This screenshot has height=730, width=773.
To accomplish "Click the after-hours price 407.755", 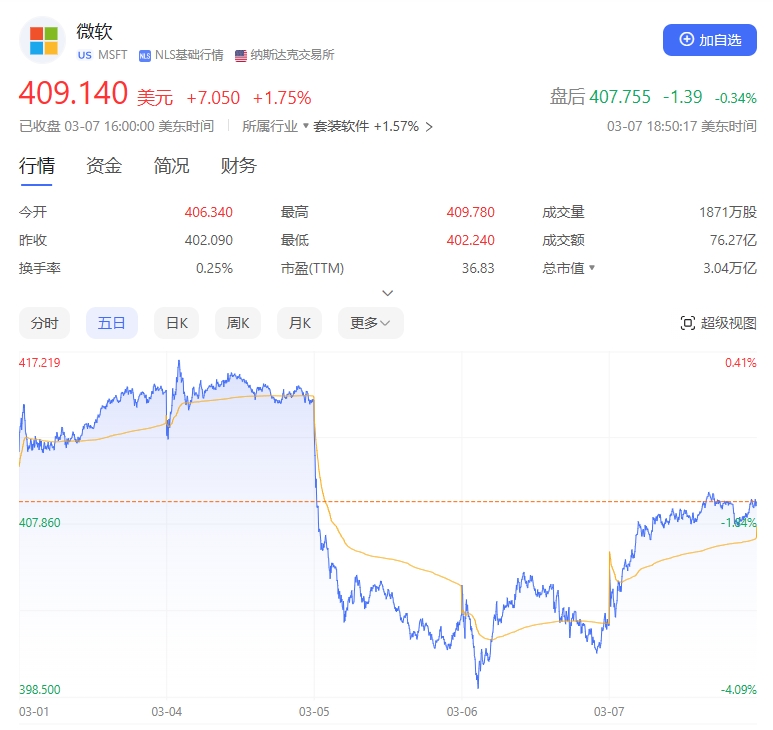I will point(620,97).
